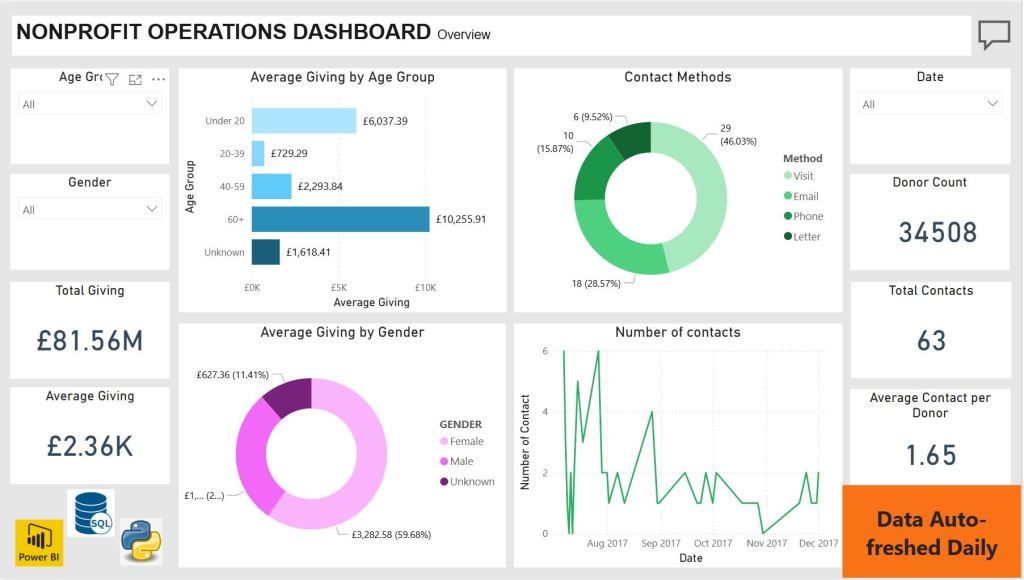Click the Data Auto-freshed Daily banner
Screen dimensions: 1024x580
click(x=931, y=532)
